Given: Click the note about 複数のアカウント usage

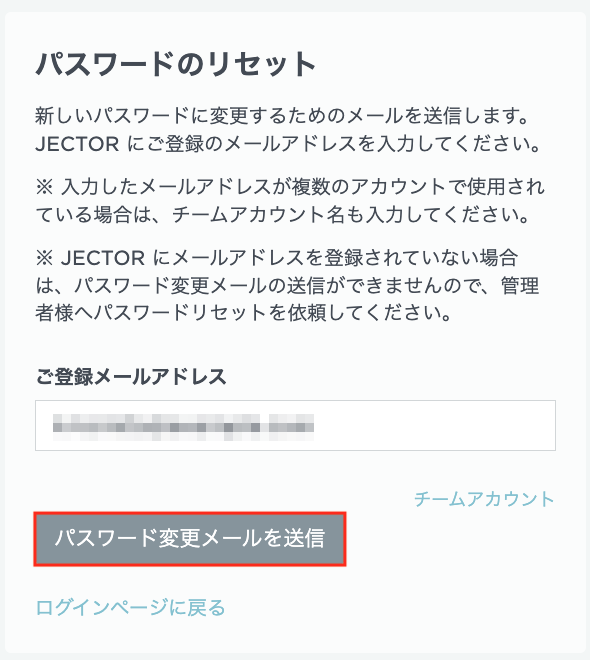Looking at the screenshot, I should [x=290, y=186].
